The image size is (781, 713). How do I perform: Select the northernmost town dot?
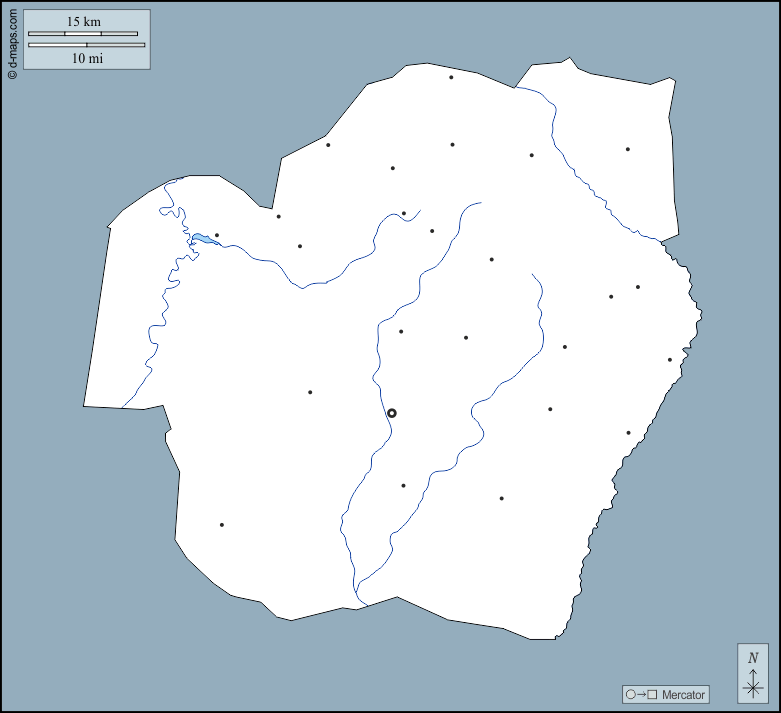click(451, 77)
